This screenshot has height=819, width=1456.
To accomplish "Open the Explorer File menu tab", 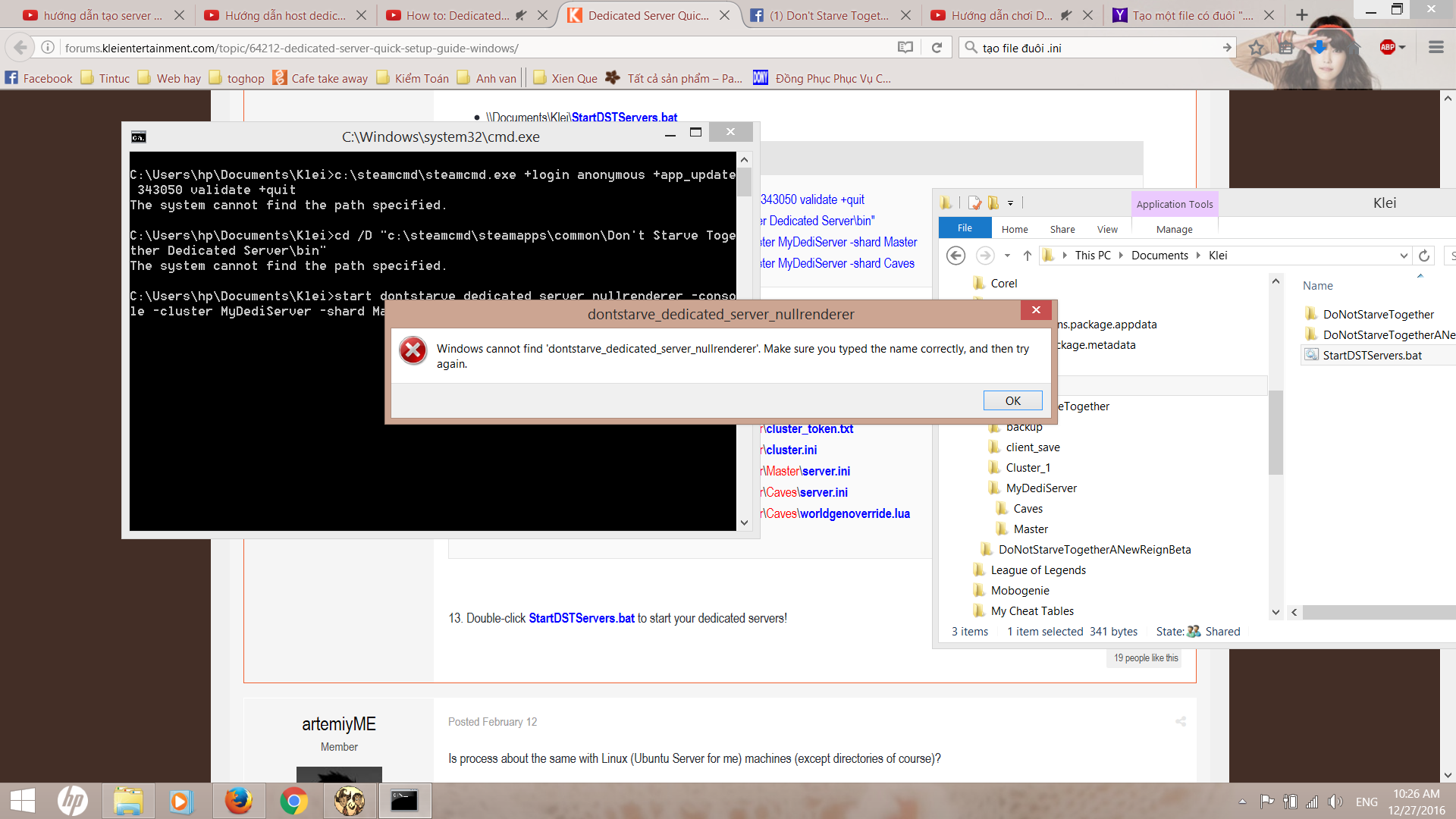I will 965,228.
